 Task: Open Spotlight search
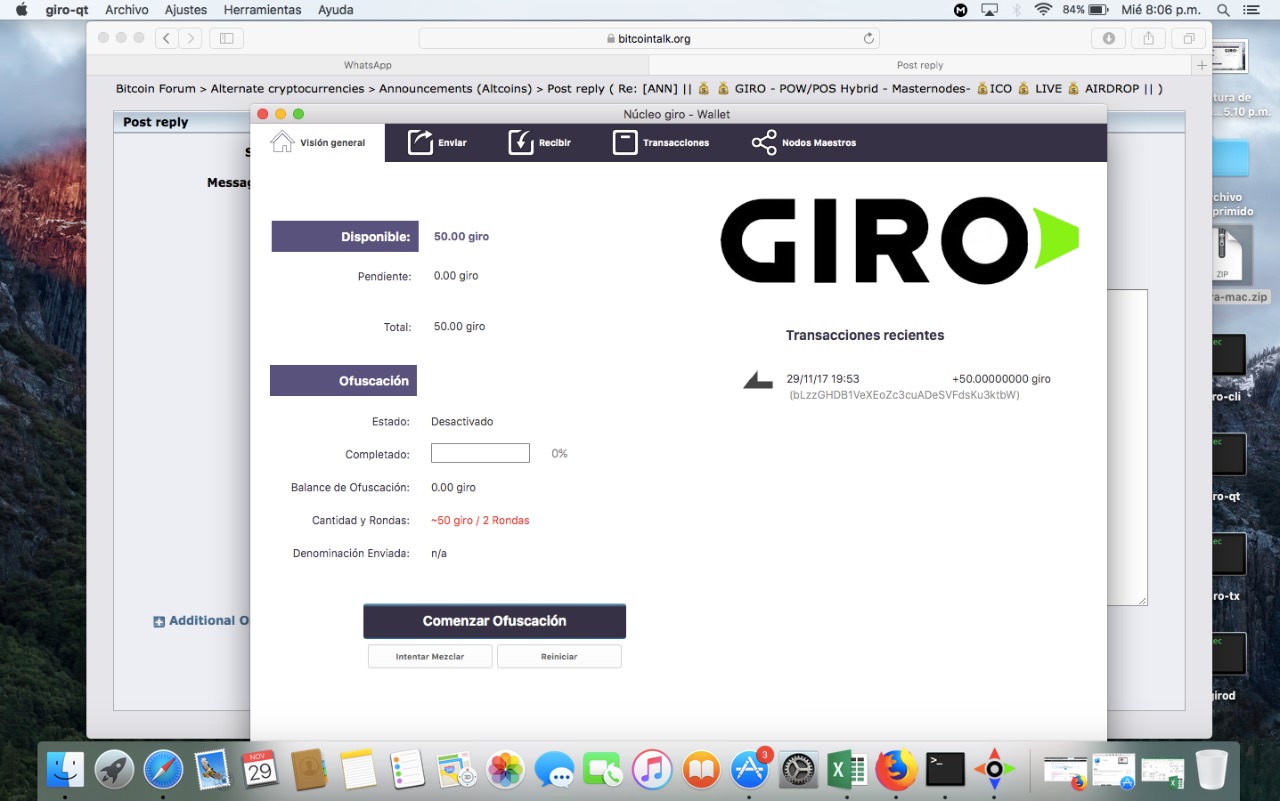1223,10
